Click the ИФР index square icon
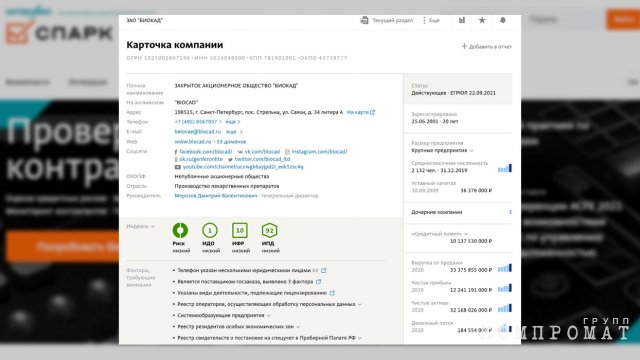The width and height of the screenshot is (640, 360). pos(240,230)
